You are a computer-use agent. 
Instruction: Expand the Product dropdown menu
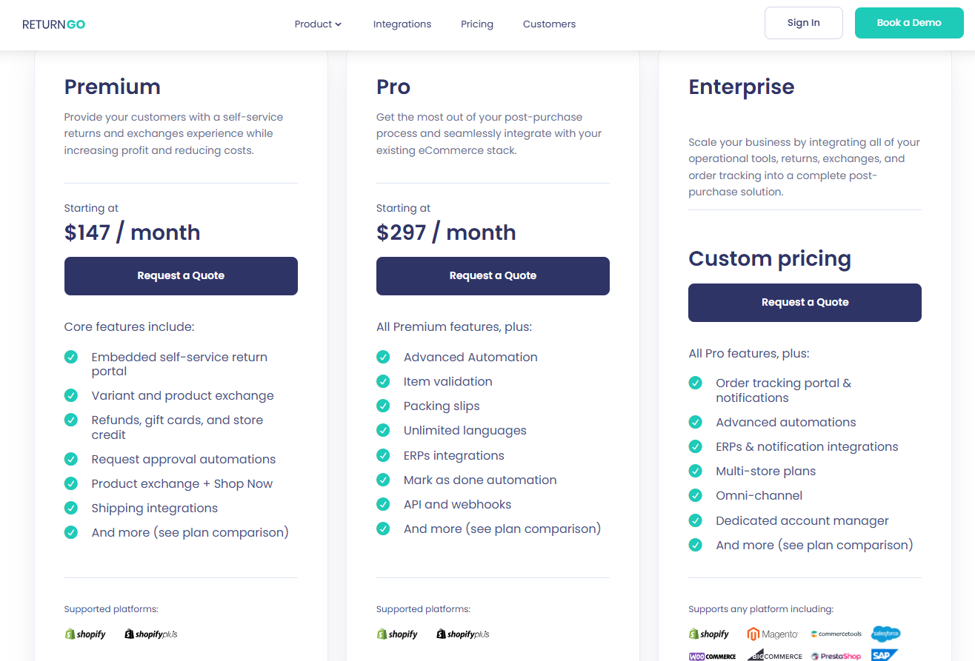click(x=317, y=23)
